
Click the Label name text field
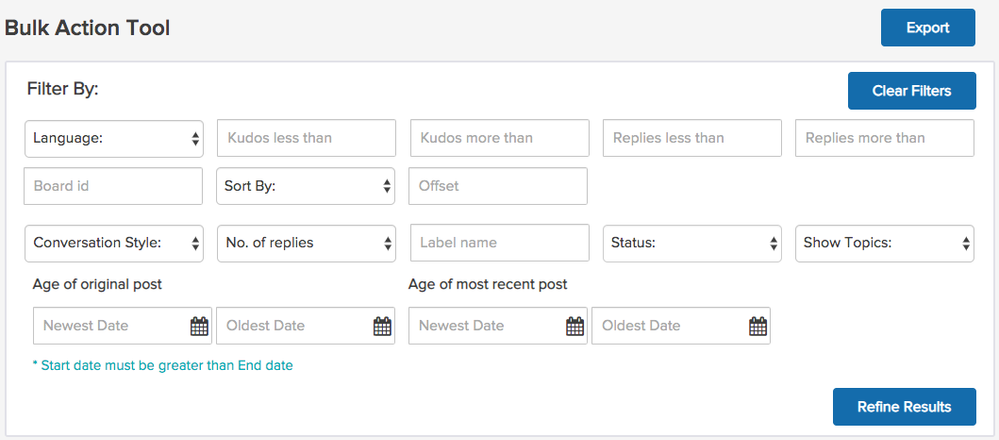point(499,243)
